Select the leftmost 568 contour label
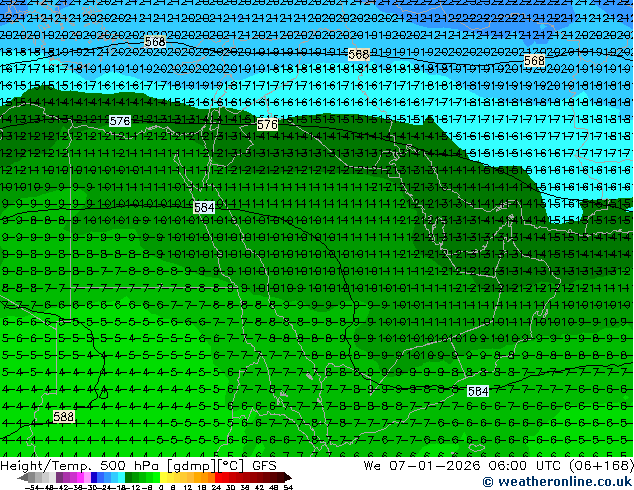 point(155,42)
